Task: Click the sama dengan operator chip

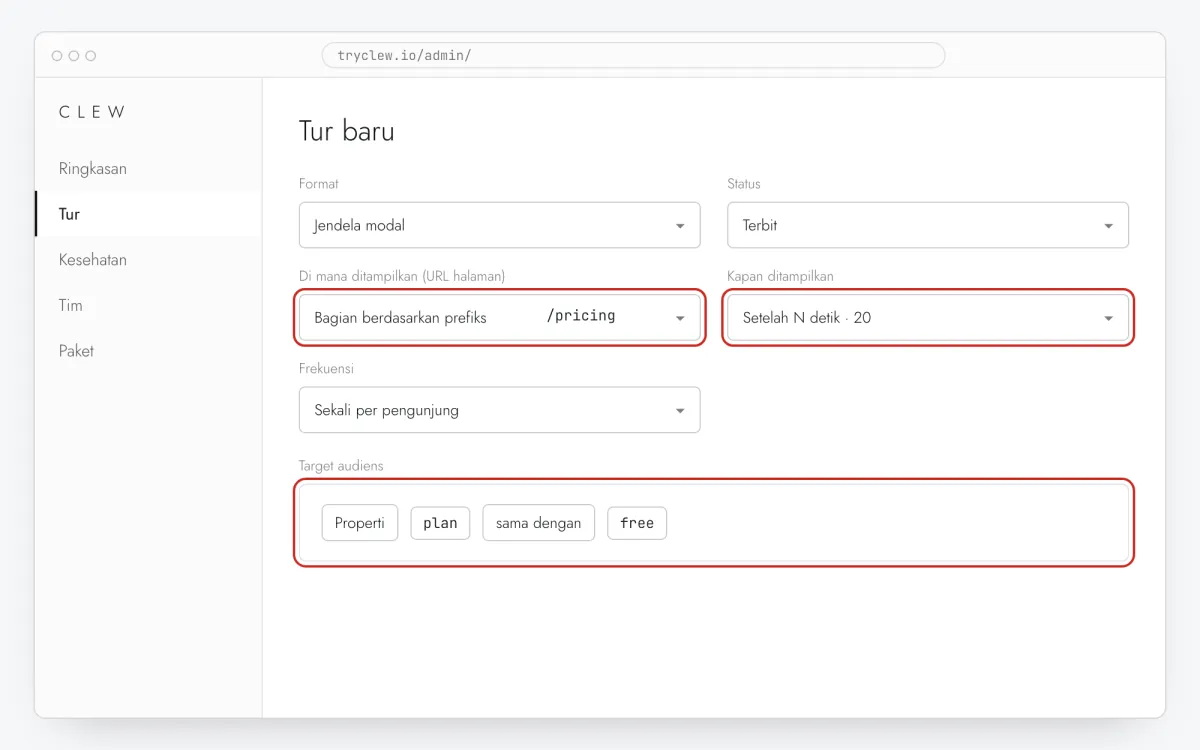Action: point(538,523)
